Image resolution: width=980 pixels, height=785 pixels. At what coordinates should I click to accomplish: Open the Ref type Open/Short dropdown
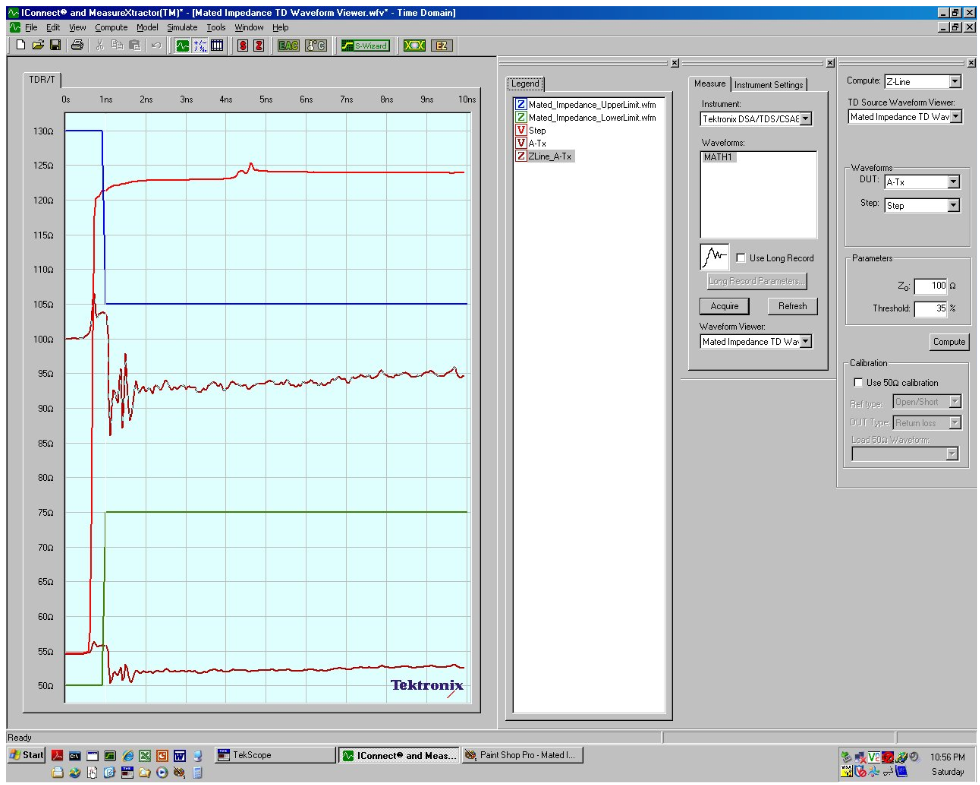click(x=954, y=402)
